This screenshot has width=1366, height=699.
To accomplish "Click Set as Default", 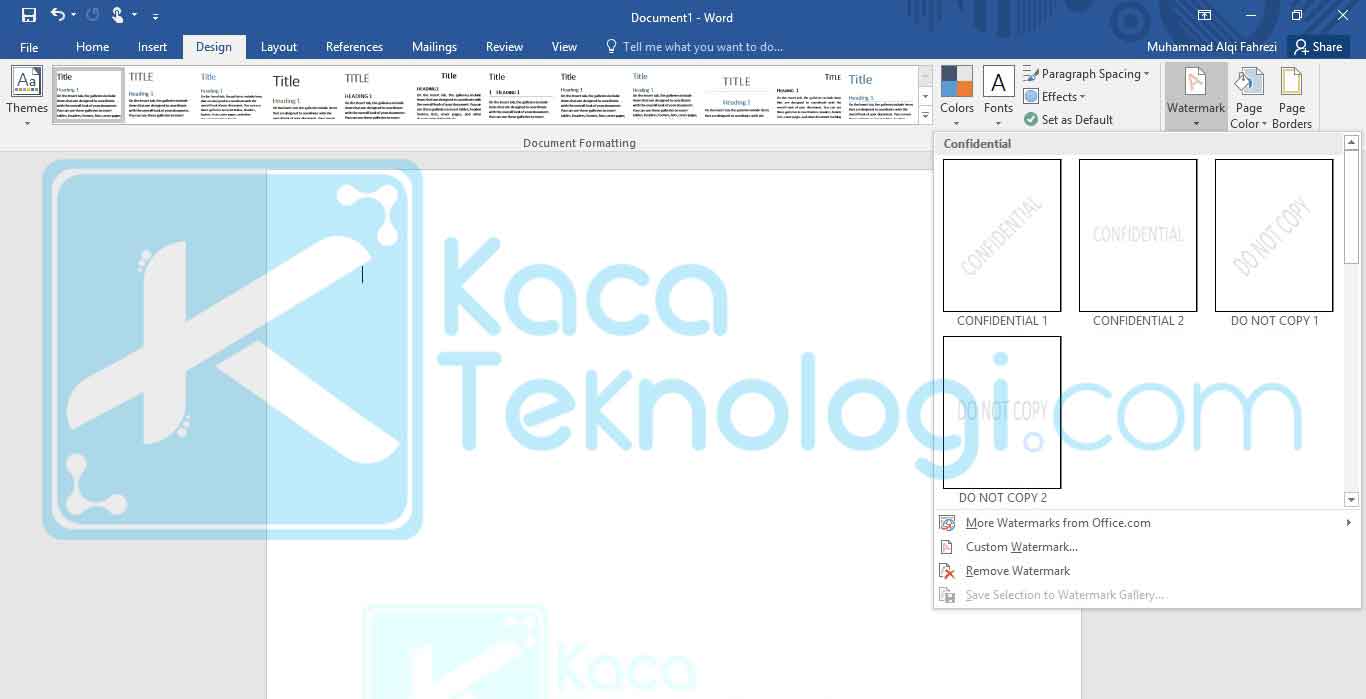I will pos(1068,119).
